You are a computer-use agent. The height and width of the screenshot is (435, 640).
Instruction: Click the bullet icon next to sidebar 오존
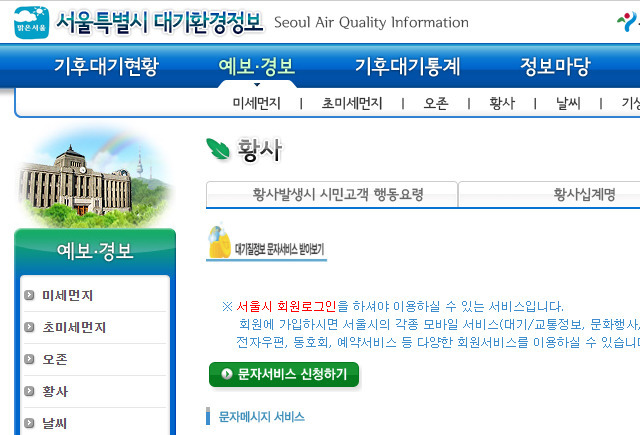pos(29,359)
